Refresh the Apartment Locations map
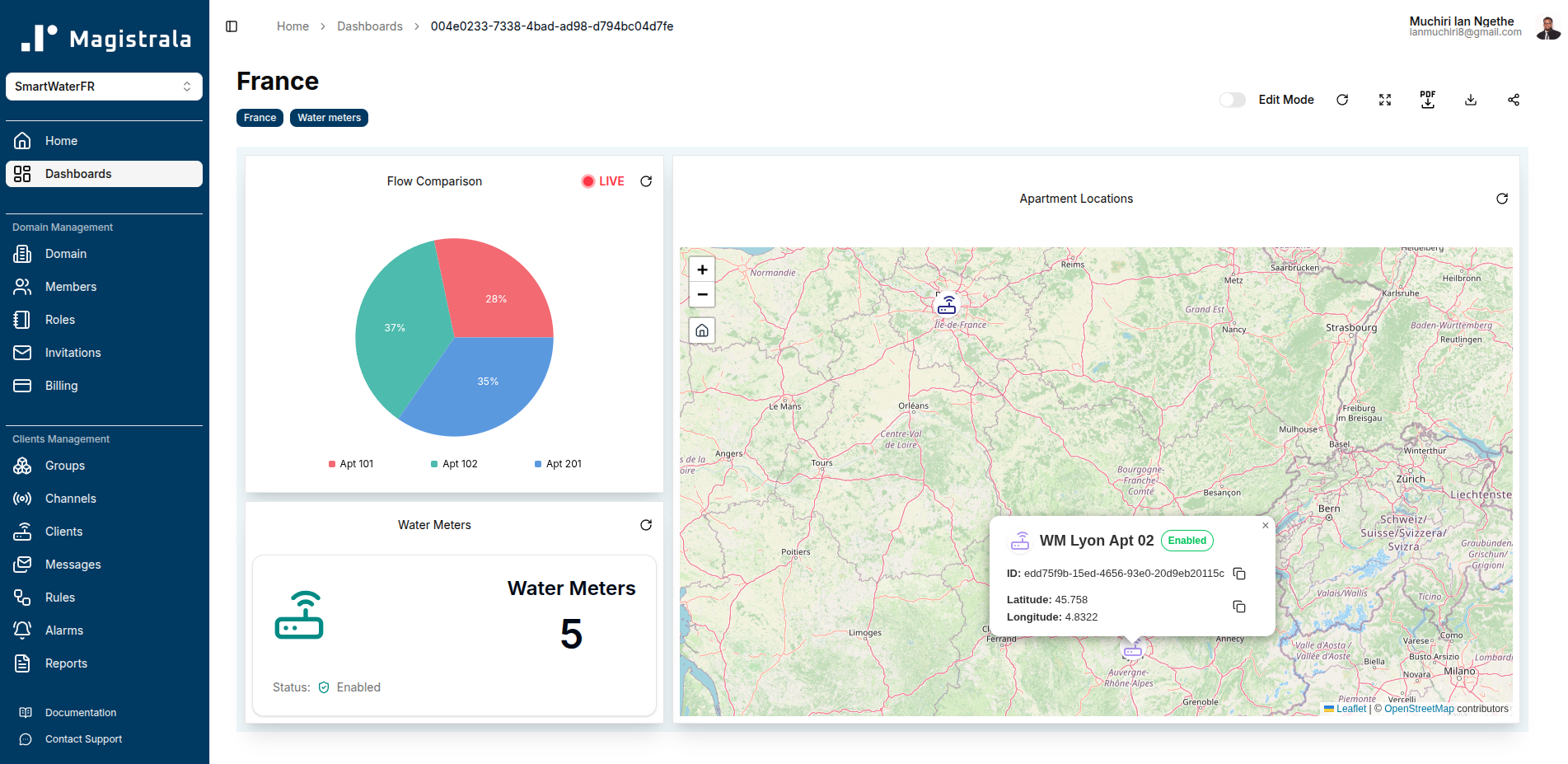1568x764 pixels. pos(1502,199)
